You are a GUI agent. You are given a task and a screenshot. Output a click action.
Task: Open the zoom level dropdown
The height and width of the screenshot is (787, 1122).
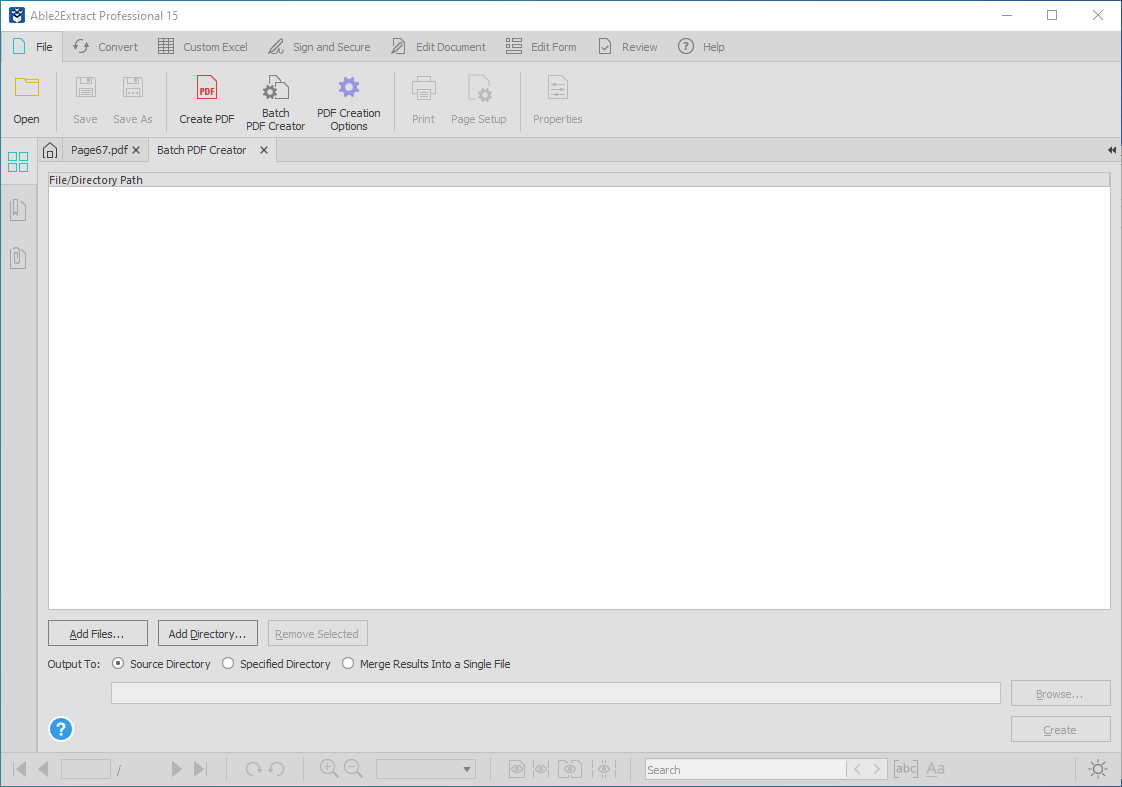[x=467, y=768]
